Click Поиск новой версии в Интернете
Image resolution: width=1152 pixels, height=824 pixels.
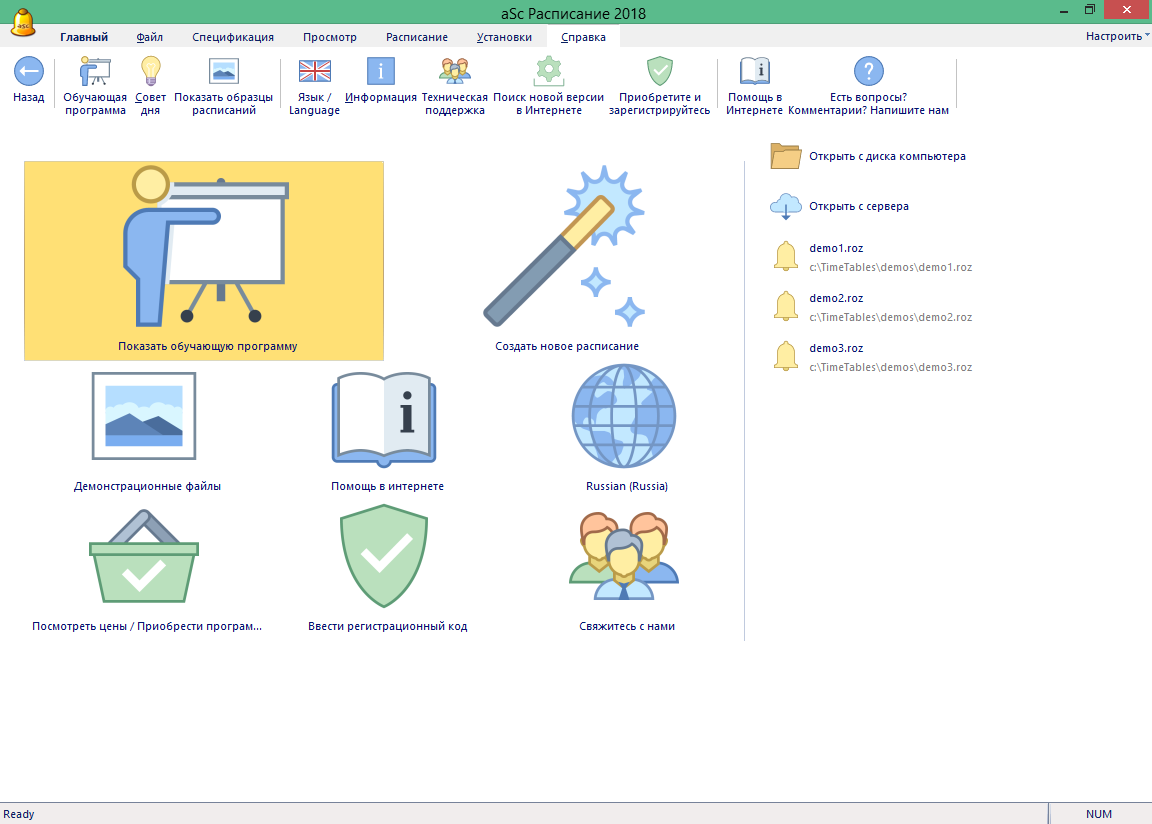coord(548,72)
